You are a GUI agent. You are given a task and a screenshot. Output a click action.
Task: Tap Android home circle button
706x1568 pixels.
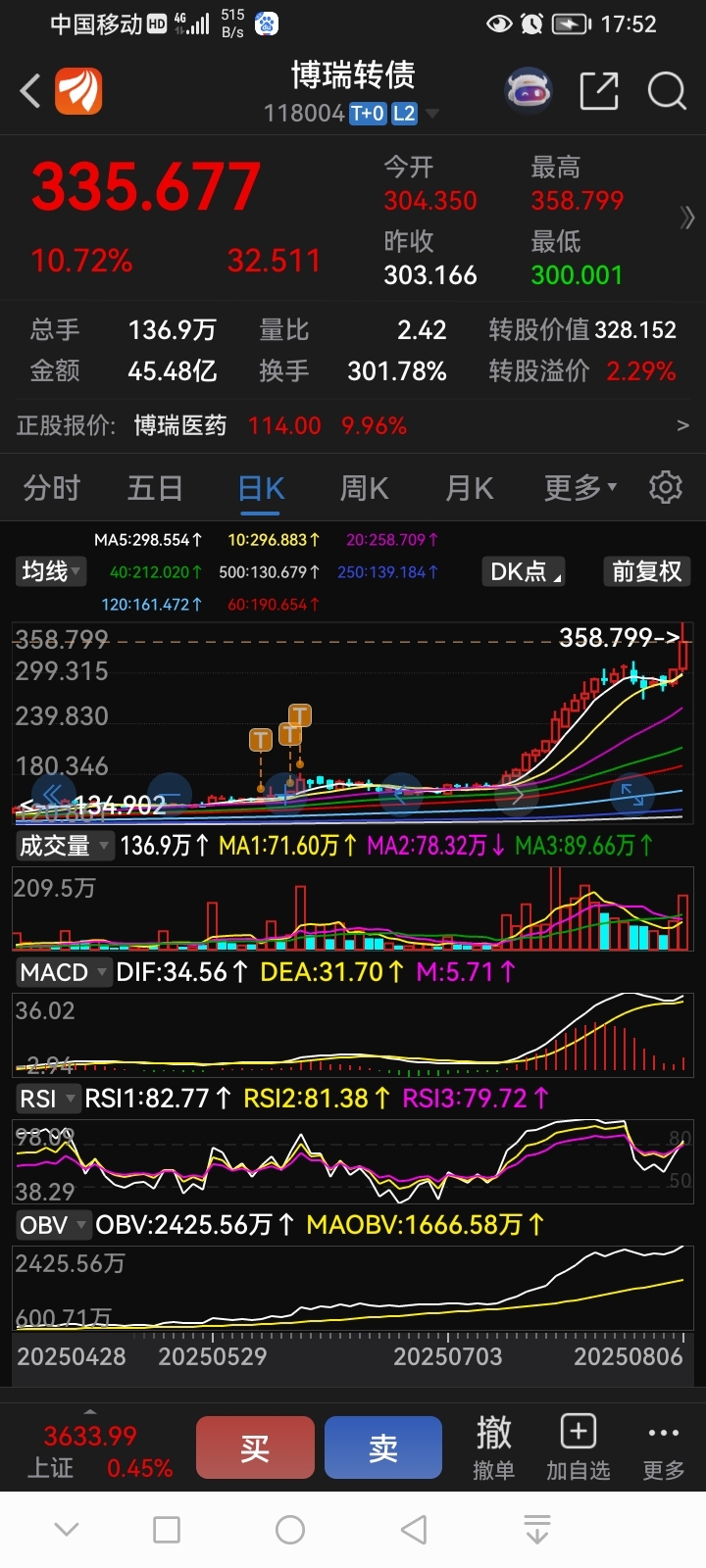point(290,1530)
